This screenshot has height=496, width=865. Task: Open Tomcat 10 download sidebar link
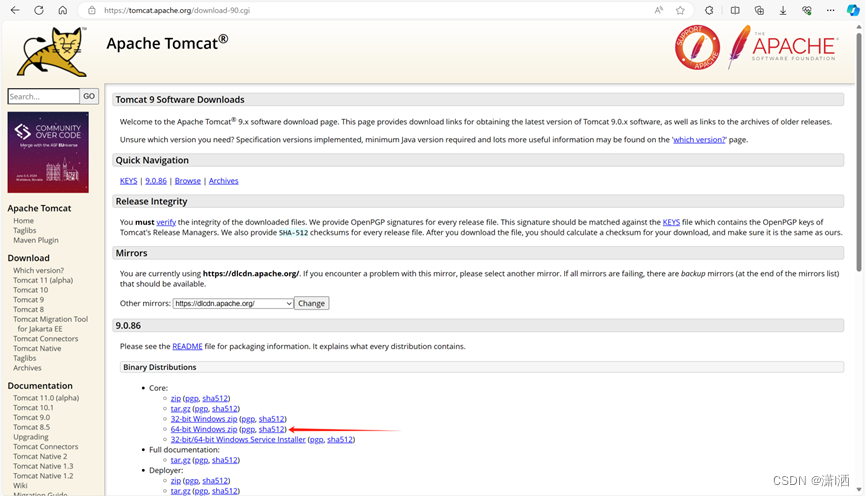[30, 290]
